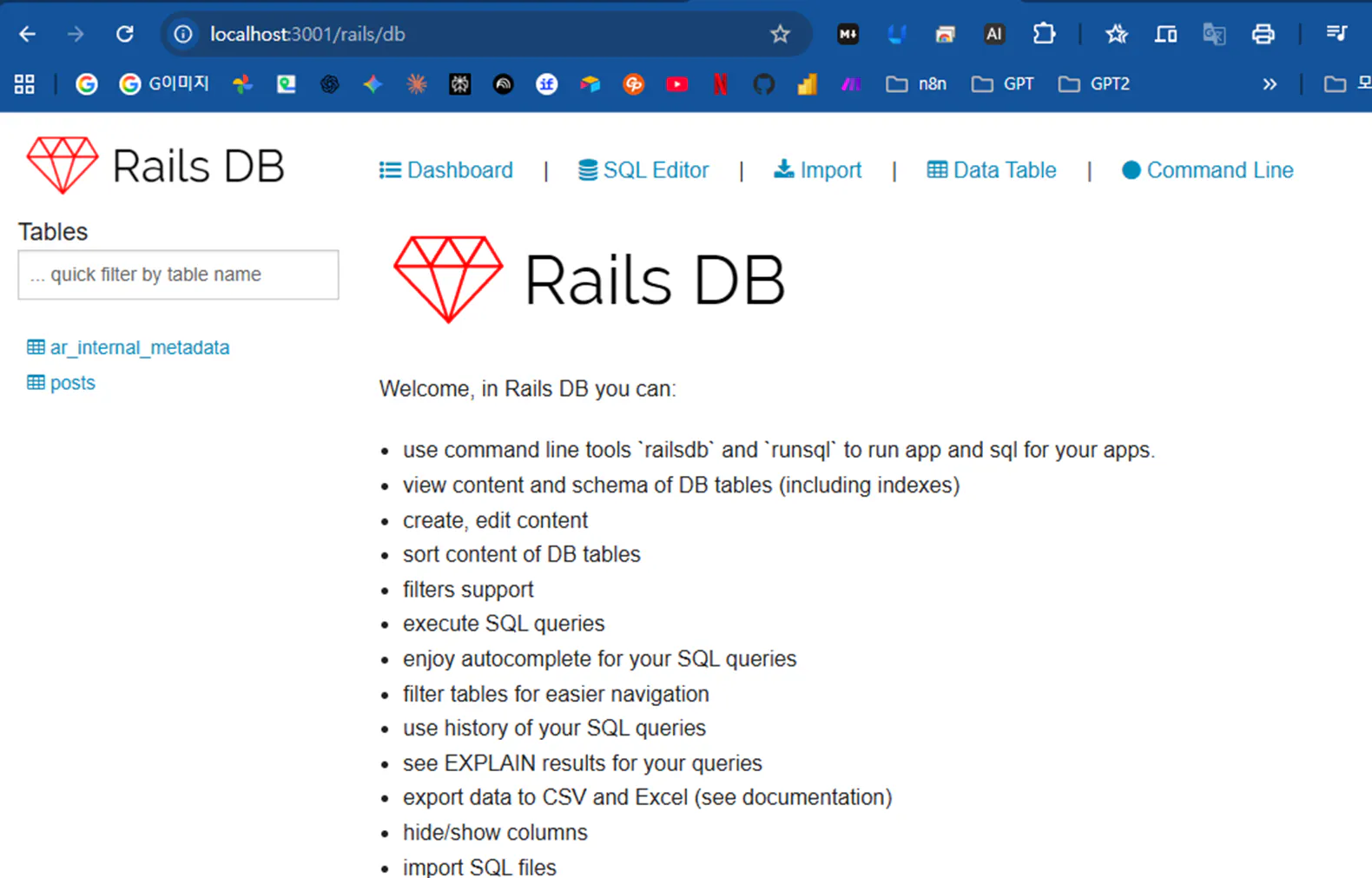Click "export data to CSV and Excel" text
Image resolution: width=1372 pixels, height=878 pixels.
click(544, 797)
